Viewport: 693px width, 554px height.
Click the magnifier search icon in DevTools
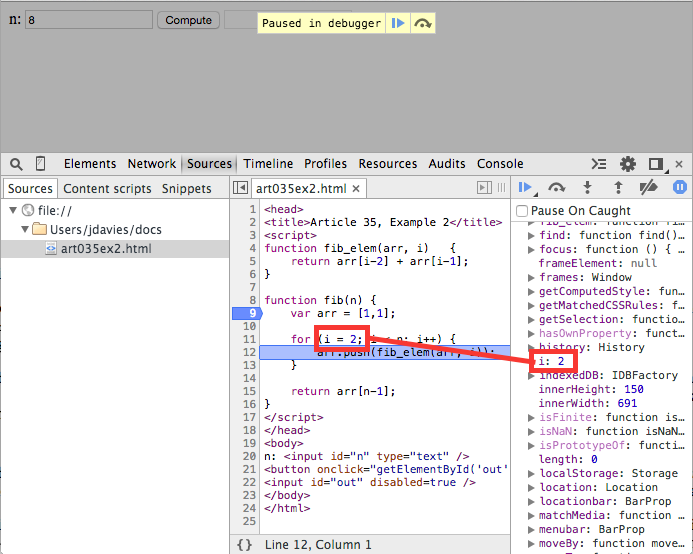(16, 164)
